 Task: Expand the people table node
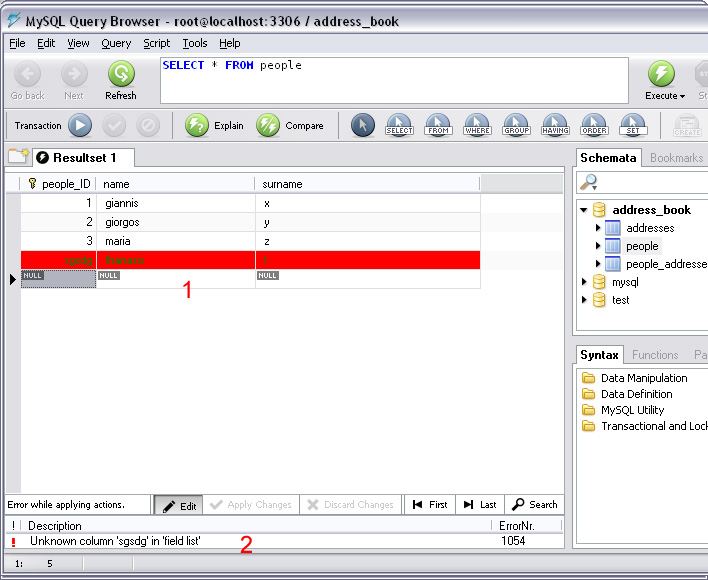598,246
